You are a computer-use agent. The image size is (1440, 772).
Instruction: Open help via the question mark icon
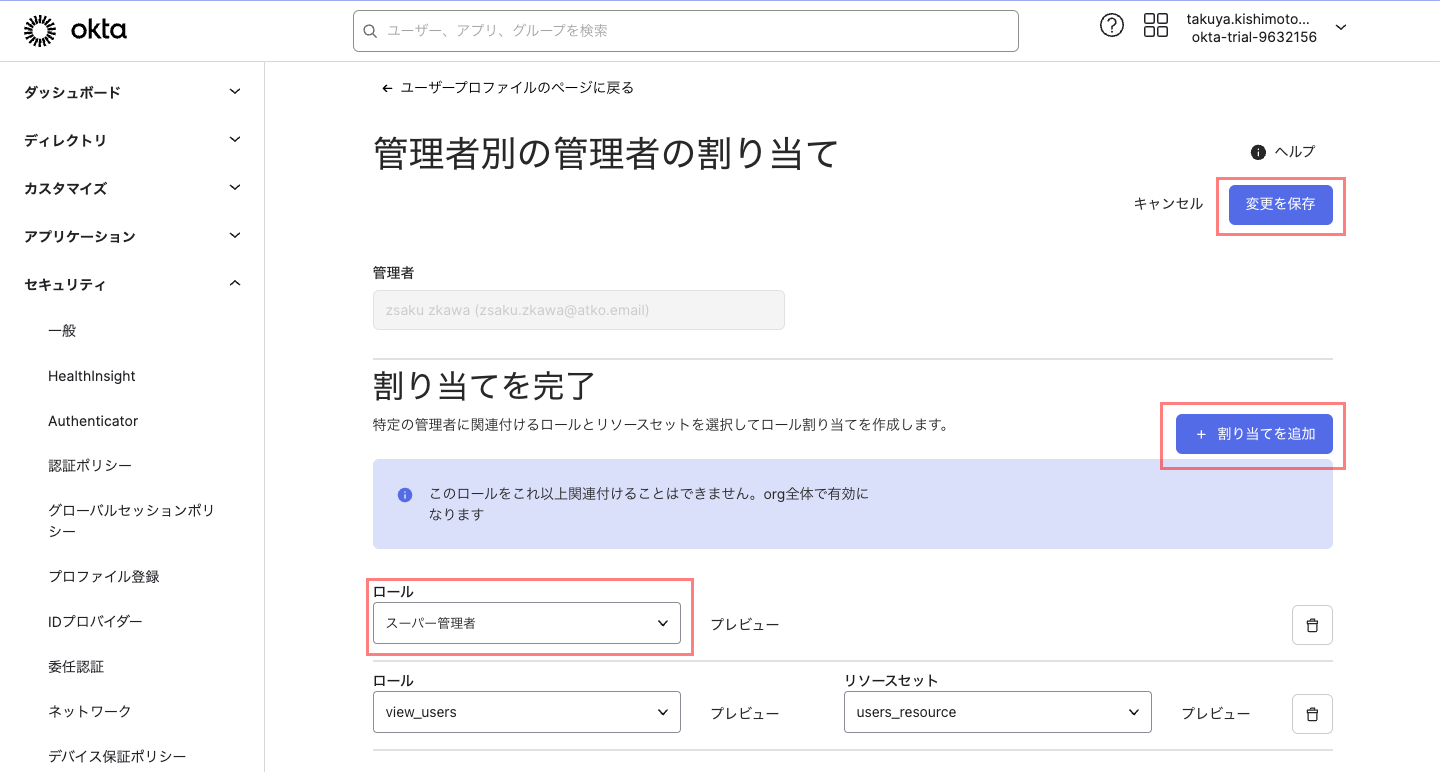1112,25
